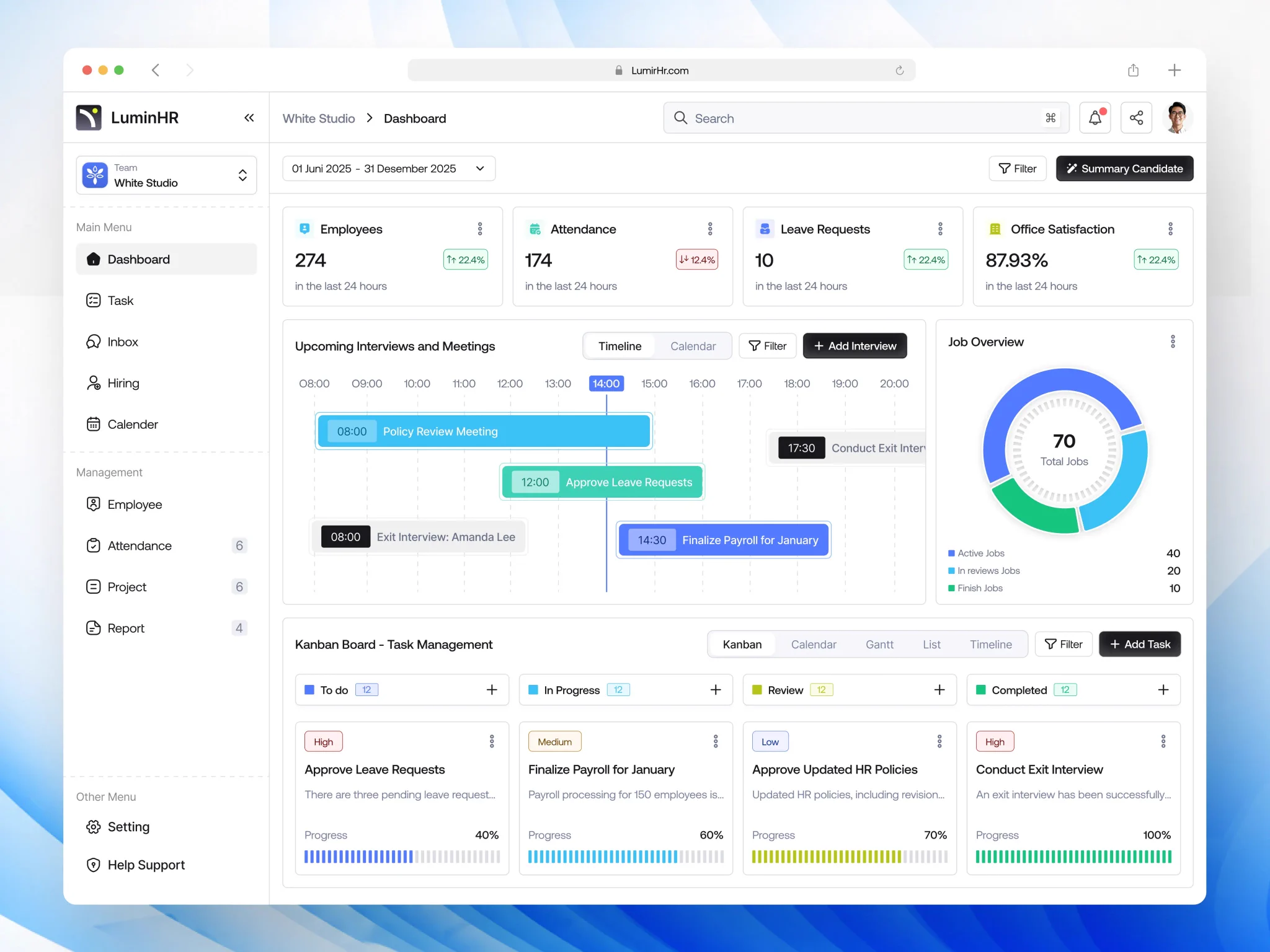The image size is (1270, 952).
Task: Click the share nodes icon in the header
Action: 1136,118
